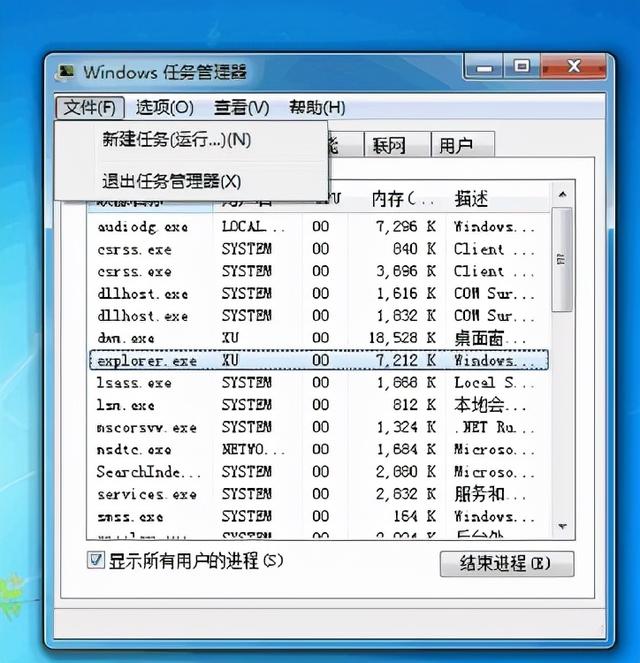The image size is (640, 663).
Task: Click the Task Manager title bar icon
Action: (66, 71)
